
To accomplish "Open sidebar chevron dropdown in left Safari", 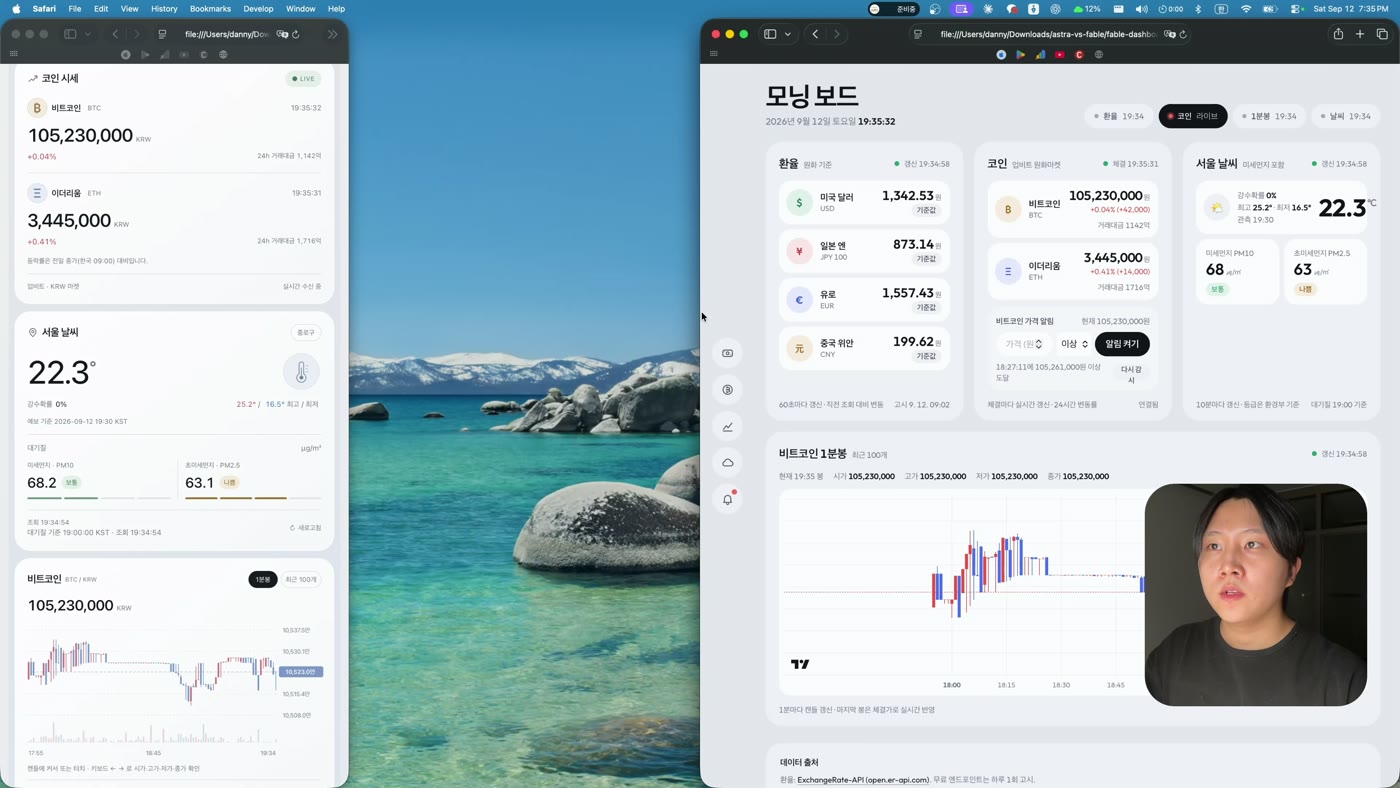I will point(88,34).
